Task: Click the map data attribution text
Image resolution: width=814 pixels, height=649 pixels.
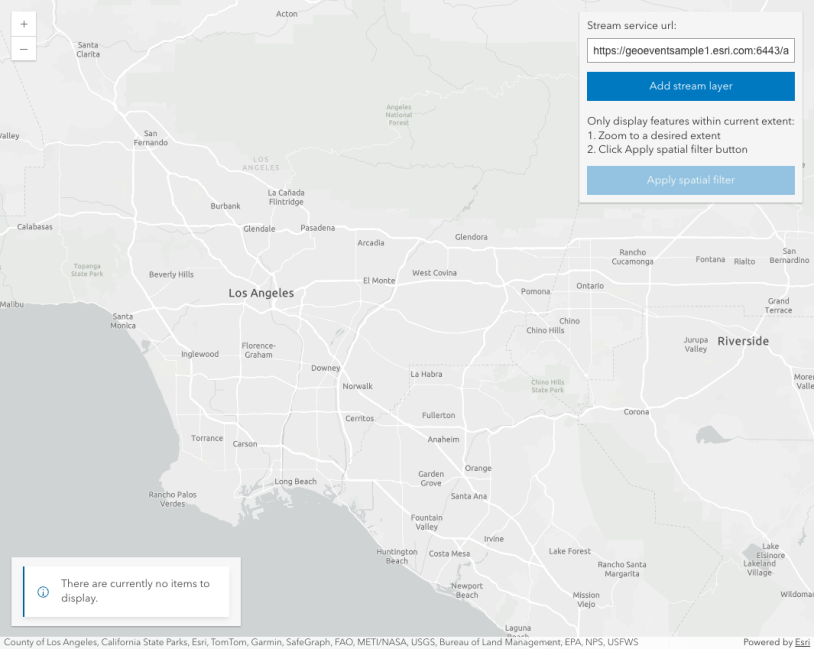Action: (320, 642)
